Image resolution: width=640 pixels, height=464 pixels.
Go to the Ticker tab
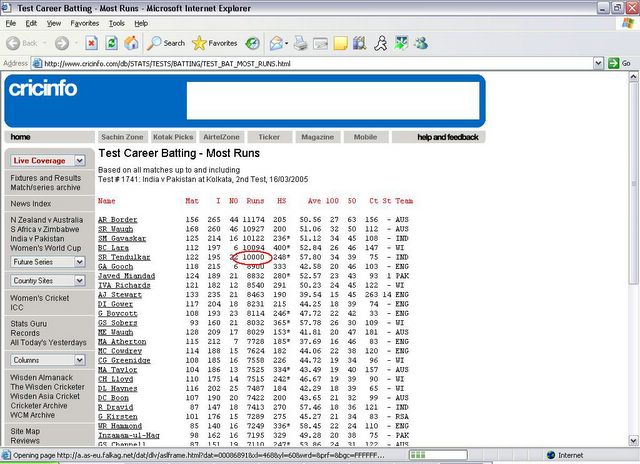269,137
